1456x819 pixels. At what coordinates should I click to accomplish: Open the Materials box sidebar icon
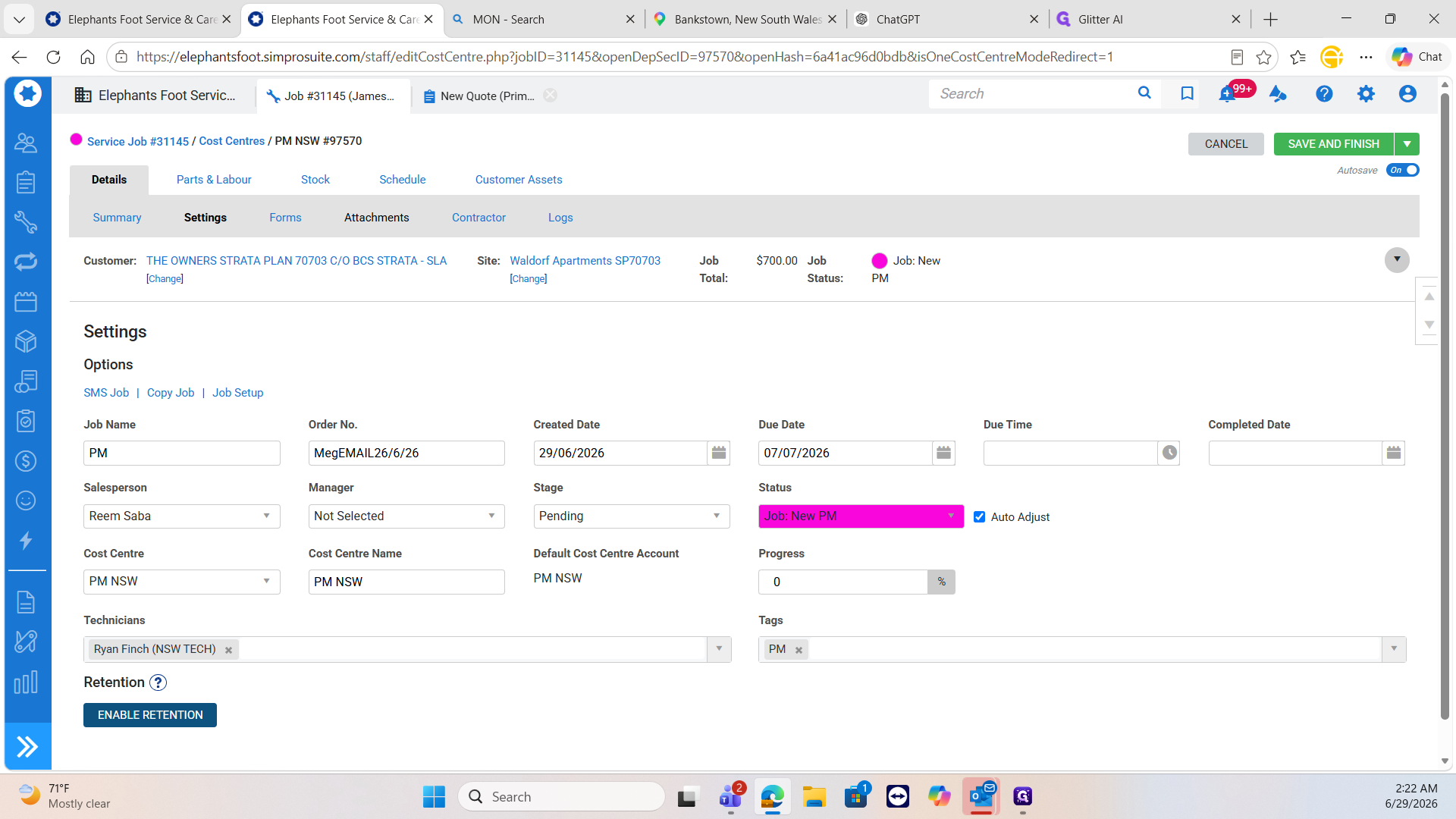(x=26, y=341)
